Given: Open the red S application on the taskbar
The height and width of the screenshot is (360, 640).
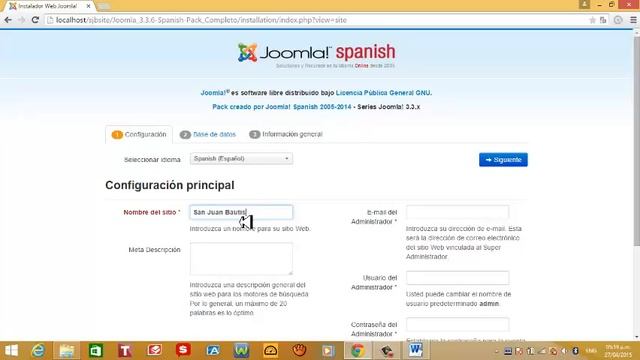Looking at the screenshot, I should coord(183,351).
